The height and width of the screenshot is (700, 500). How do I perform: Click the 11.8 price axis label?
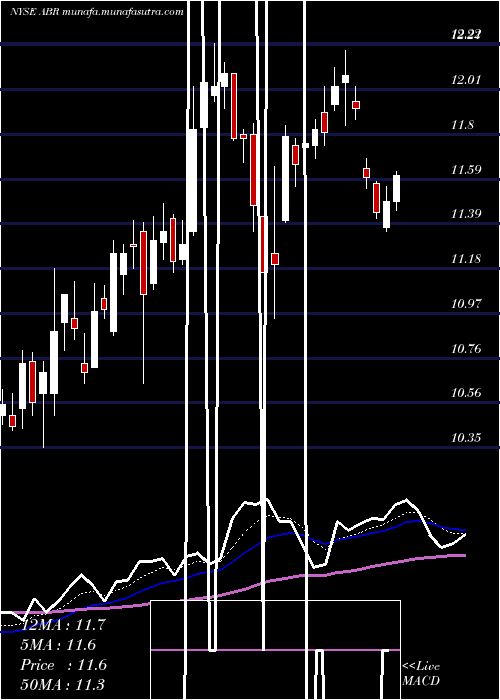462,125
